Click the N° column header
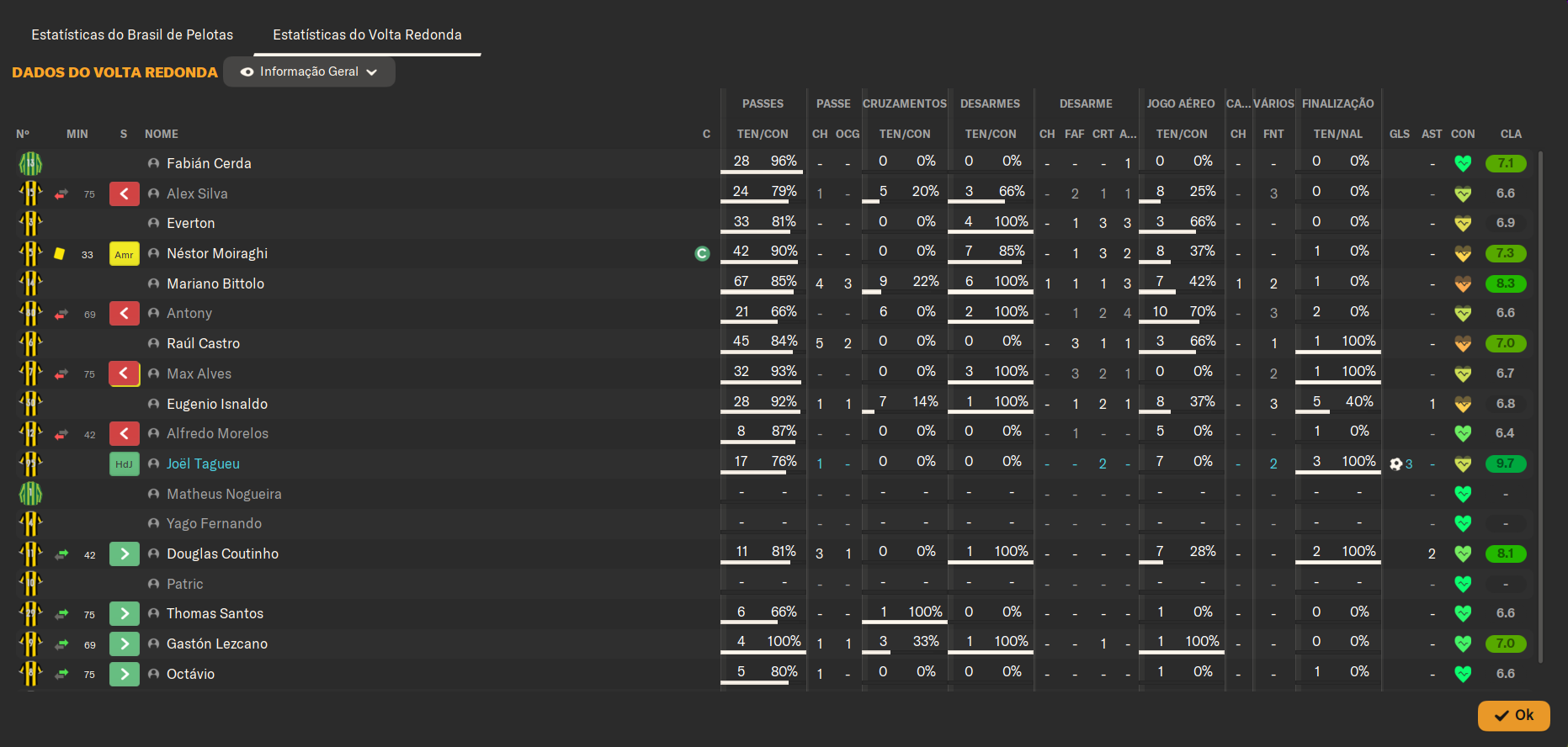The image size is (1568, 747). 23,134
